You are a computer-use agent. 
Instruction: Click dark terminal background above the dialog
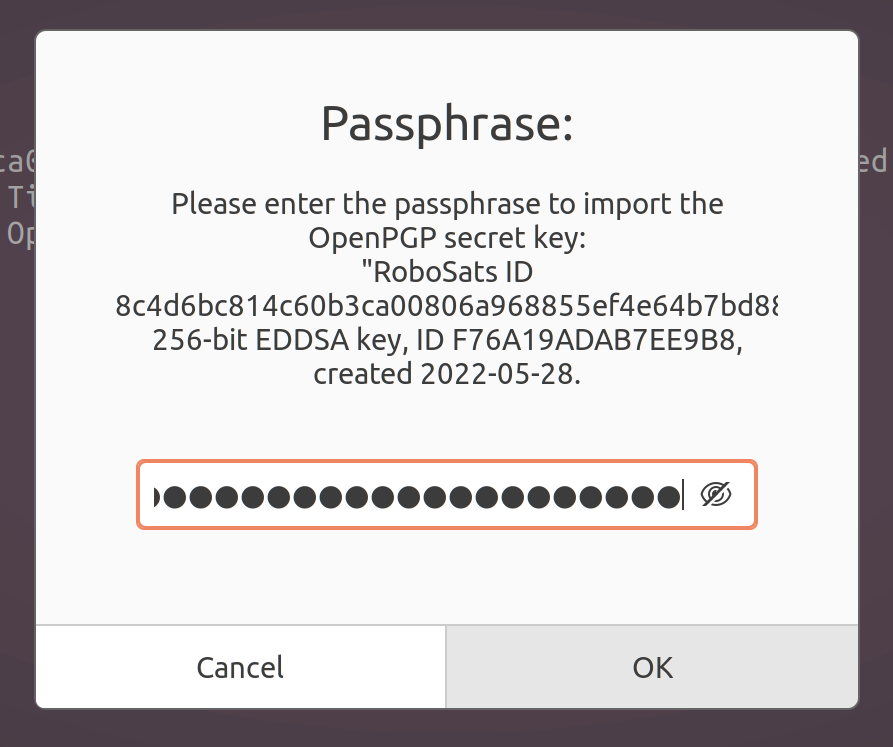pos(446,14)
